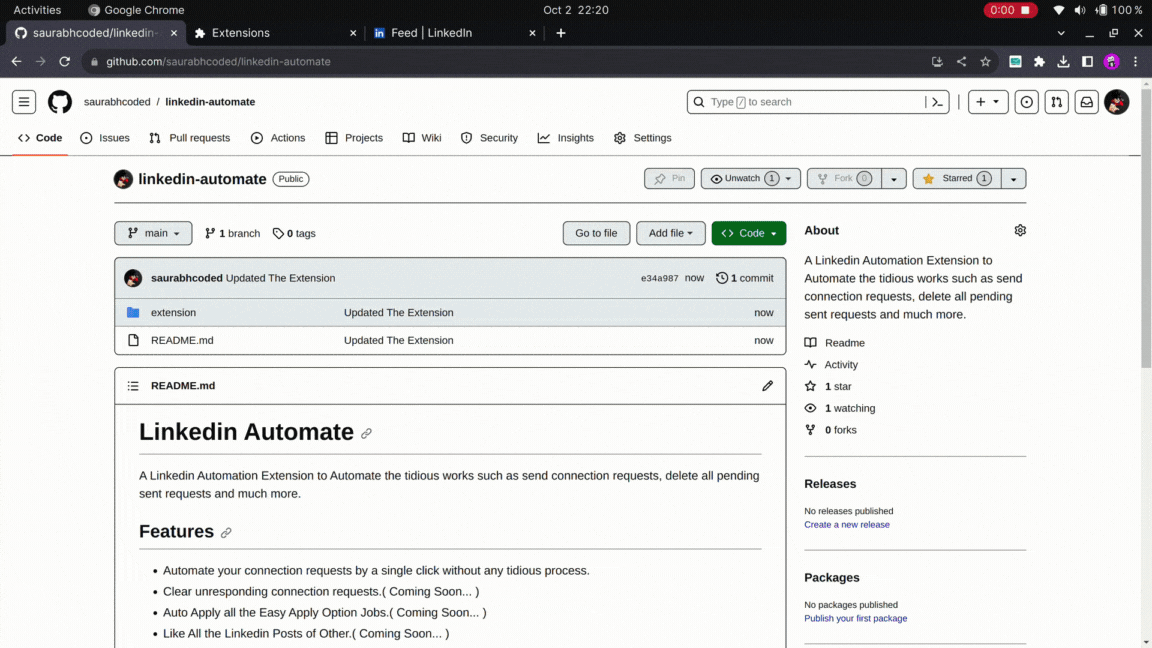Image resolution: width=1152 pixels, height=648 pixels.
Task: Reload the page in Chrome
Action: [65, 62]
